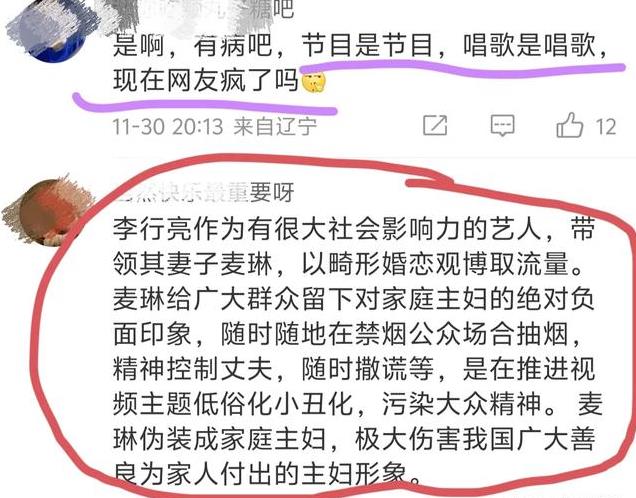Open replies with the speech bubble icon
Screen dimensions: 636x498
point(502,125)
